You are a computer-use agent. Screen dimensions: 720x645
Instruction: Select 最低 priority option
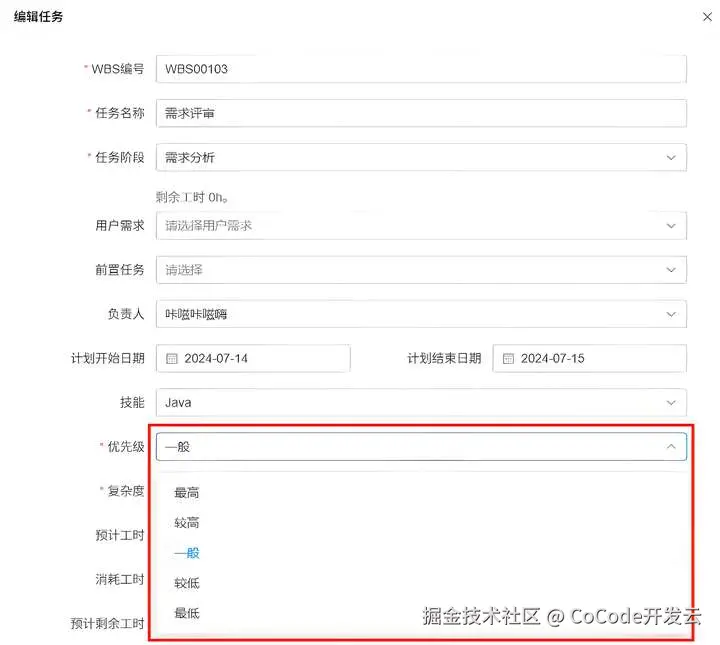[186, 613]
